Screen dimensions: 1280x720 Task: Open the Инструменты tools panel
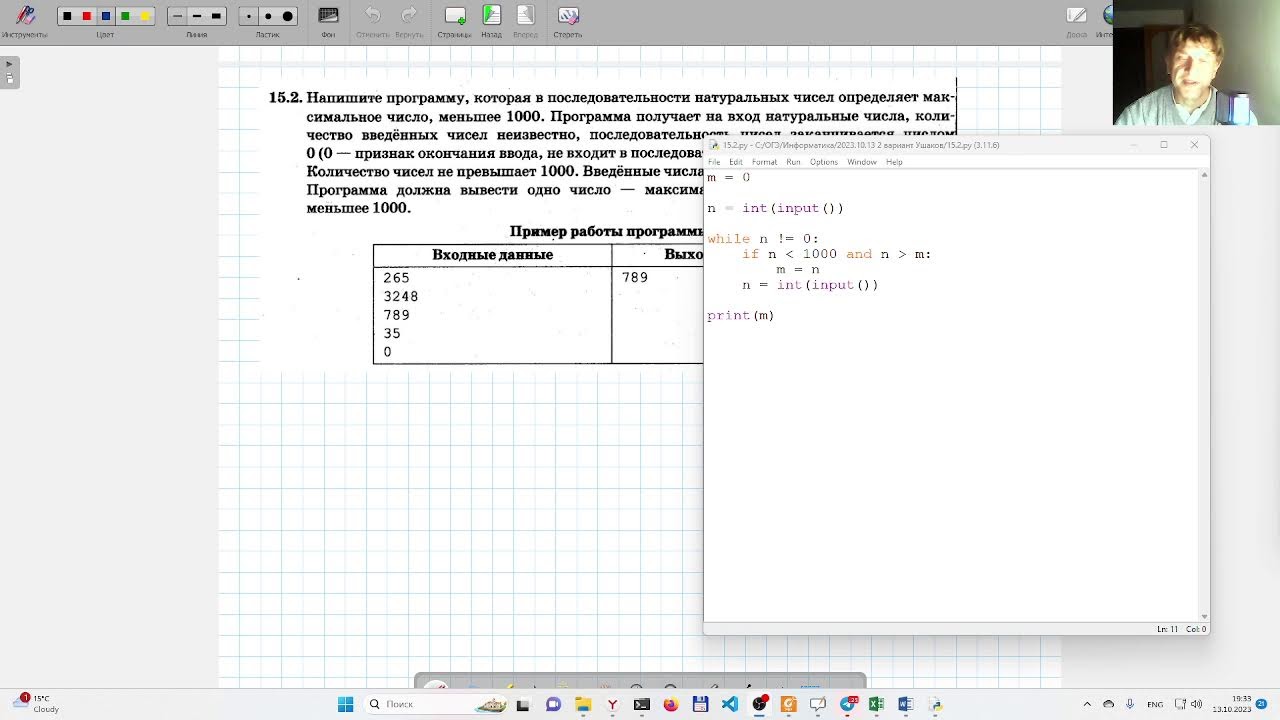click(x=24, y=20)
